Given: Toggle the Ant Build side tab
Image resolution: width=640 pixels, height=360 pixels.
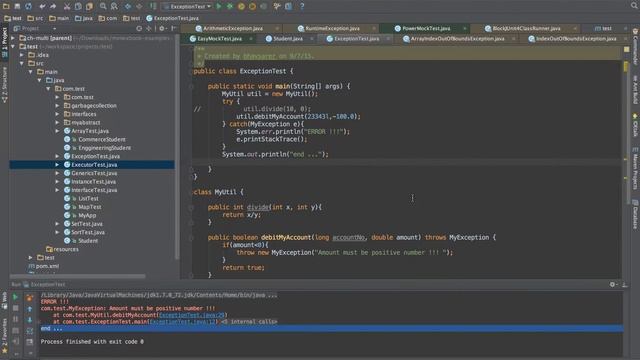Looking at the screenshot, I should click(636, 89).
